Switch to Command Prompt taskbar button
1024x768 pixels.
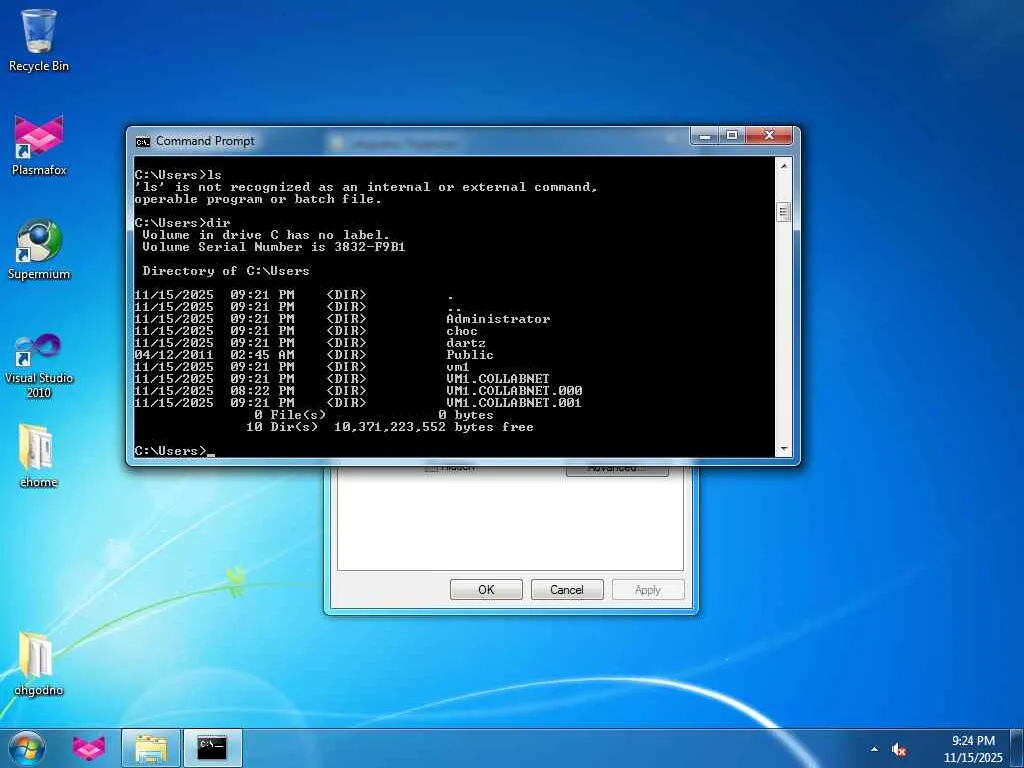click(212, 748)
